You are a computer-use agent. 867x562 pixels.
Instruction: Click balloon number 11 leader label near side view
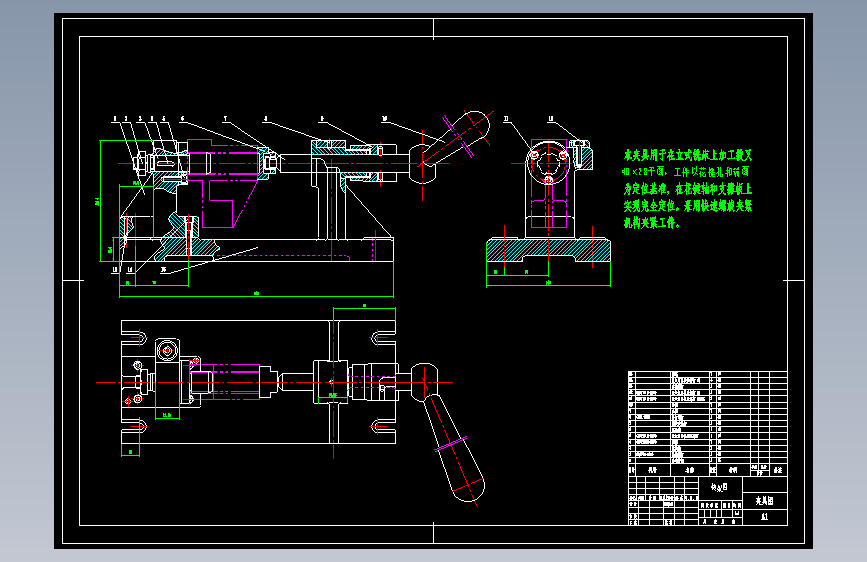[x=506, y=119]
